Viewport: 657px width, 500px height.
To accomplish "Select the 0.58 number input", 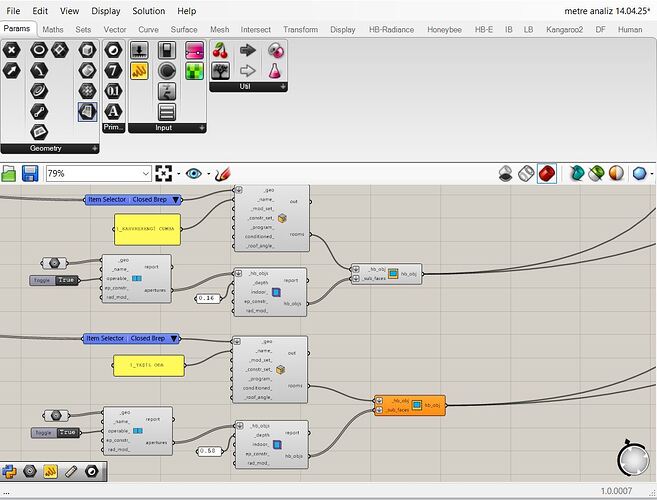I will coord(209,451).
